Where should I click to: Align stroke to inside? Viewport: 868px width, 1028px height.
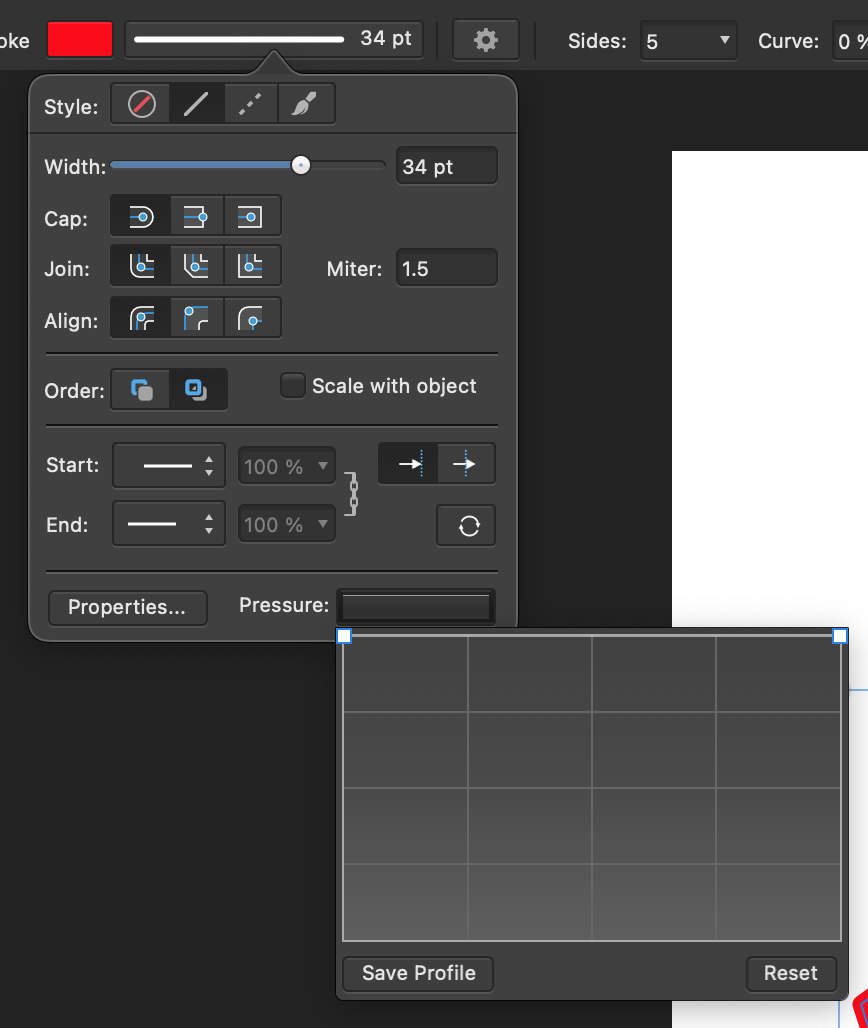point(197,318)
